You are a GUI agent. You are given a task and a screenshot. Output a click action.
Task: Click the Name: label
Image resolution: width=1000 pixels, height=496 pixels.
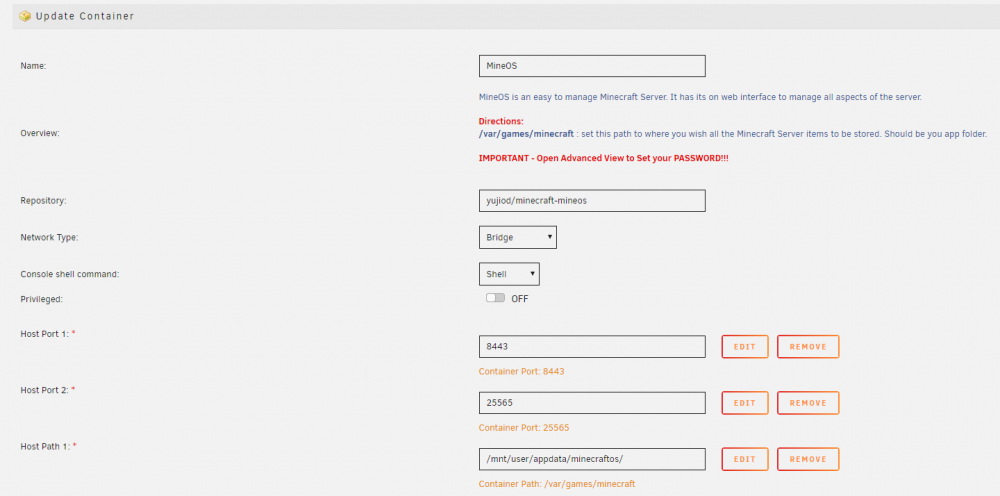33,66
